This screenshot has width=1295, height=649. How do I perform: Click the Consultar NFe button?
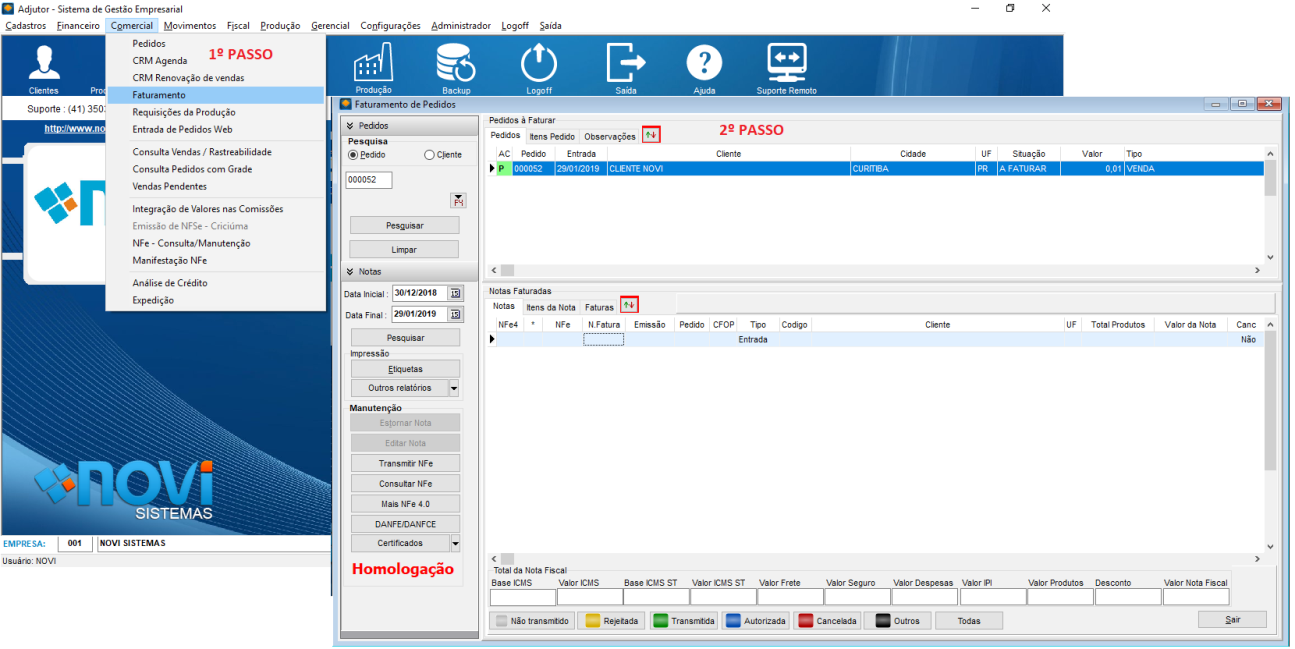click(x=405, y=483)
